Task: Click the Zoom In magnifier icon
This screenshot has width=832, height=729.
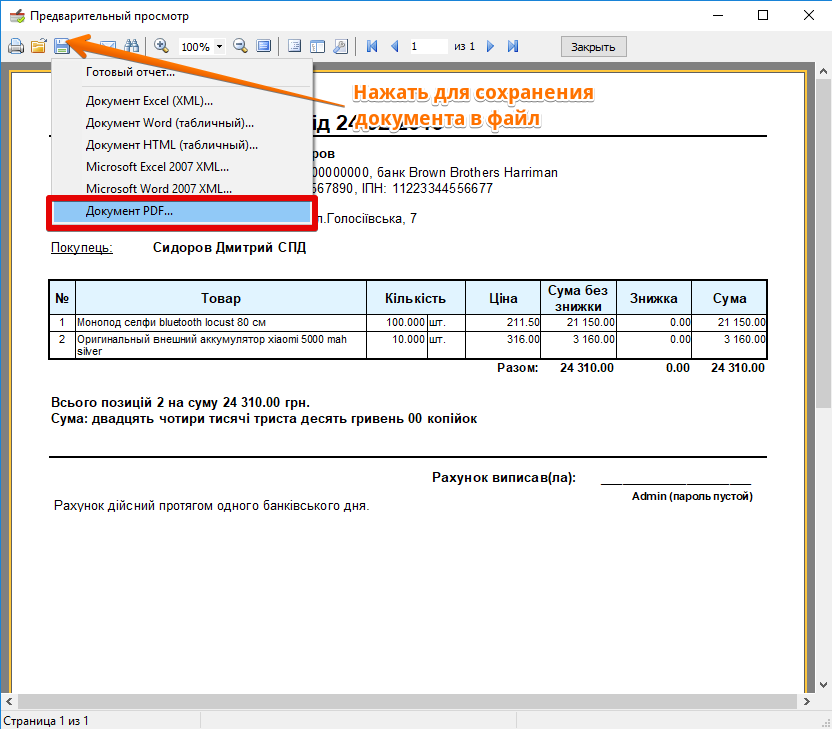Action: click(161, 47)
